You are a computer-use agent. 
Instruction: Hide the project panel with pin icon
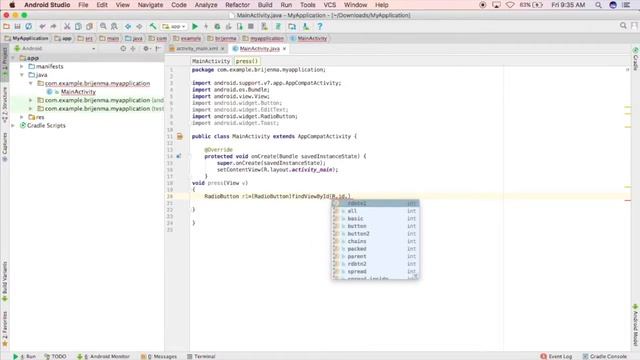tap(158, 48)
